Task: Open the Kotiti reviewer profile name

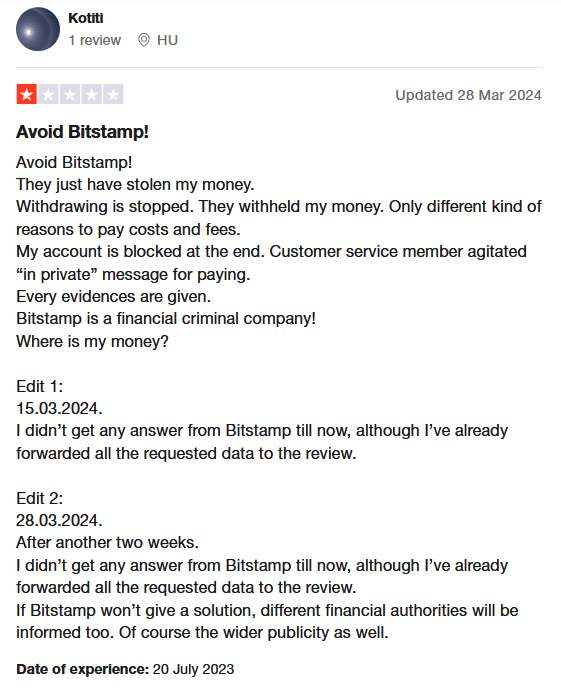Action: coord(86,18)
